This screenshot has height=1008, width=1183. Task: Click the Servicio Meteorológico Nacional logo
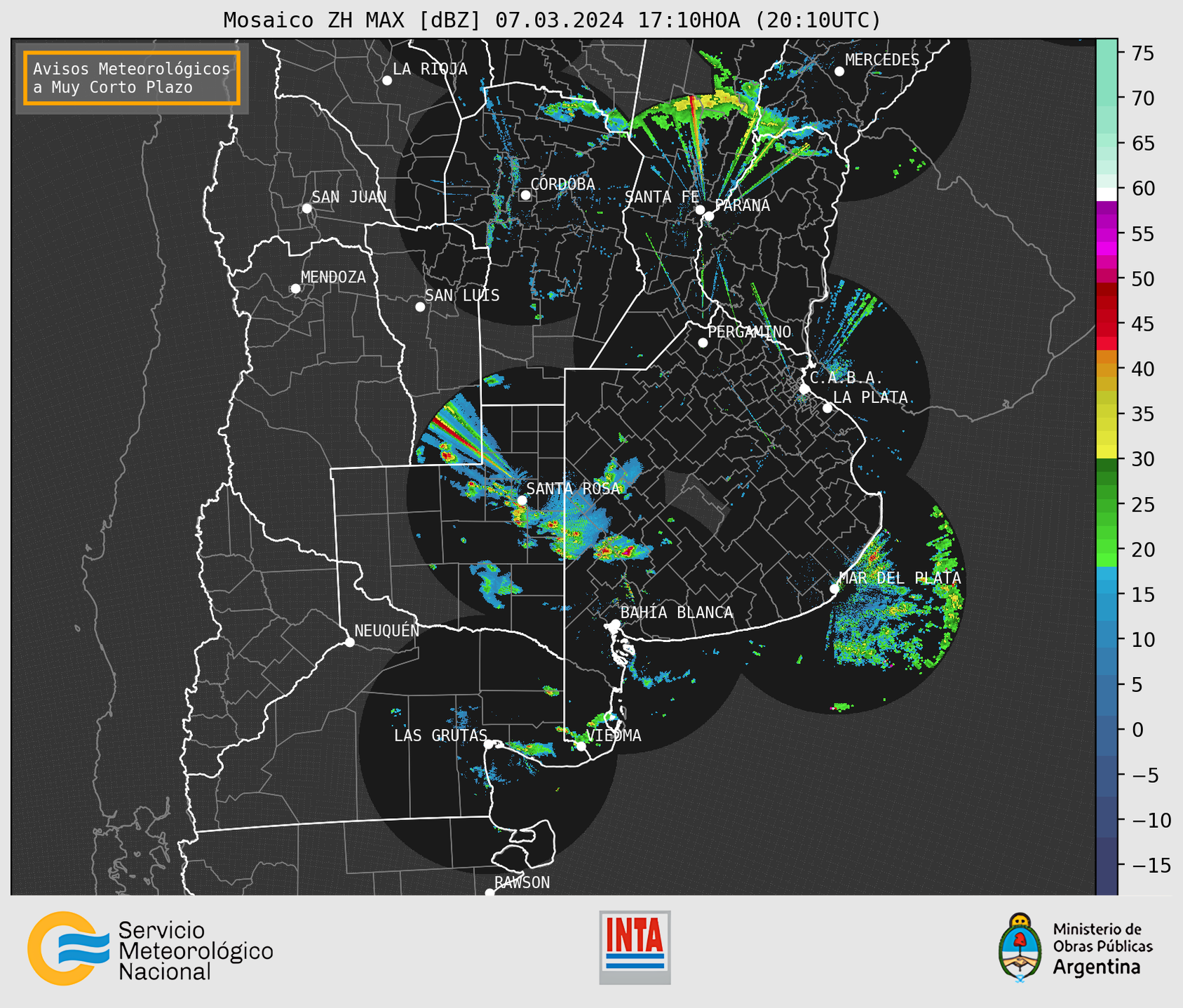pos(150,948)
